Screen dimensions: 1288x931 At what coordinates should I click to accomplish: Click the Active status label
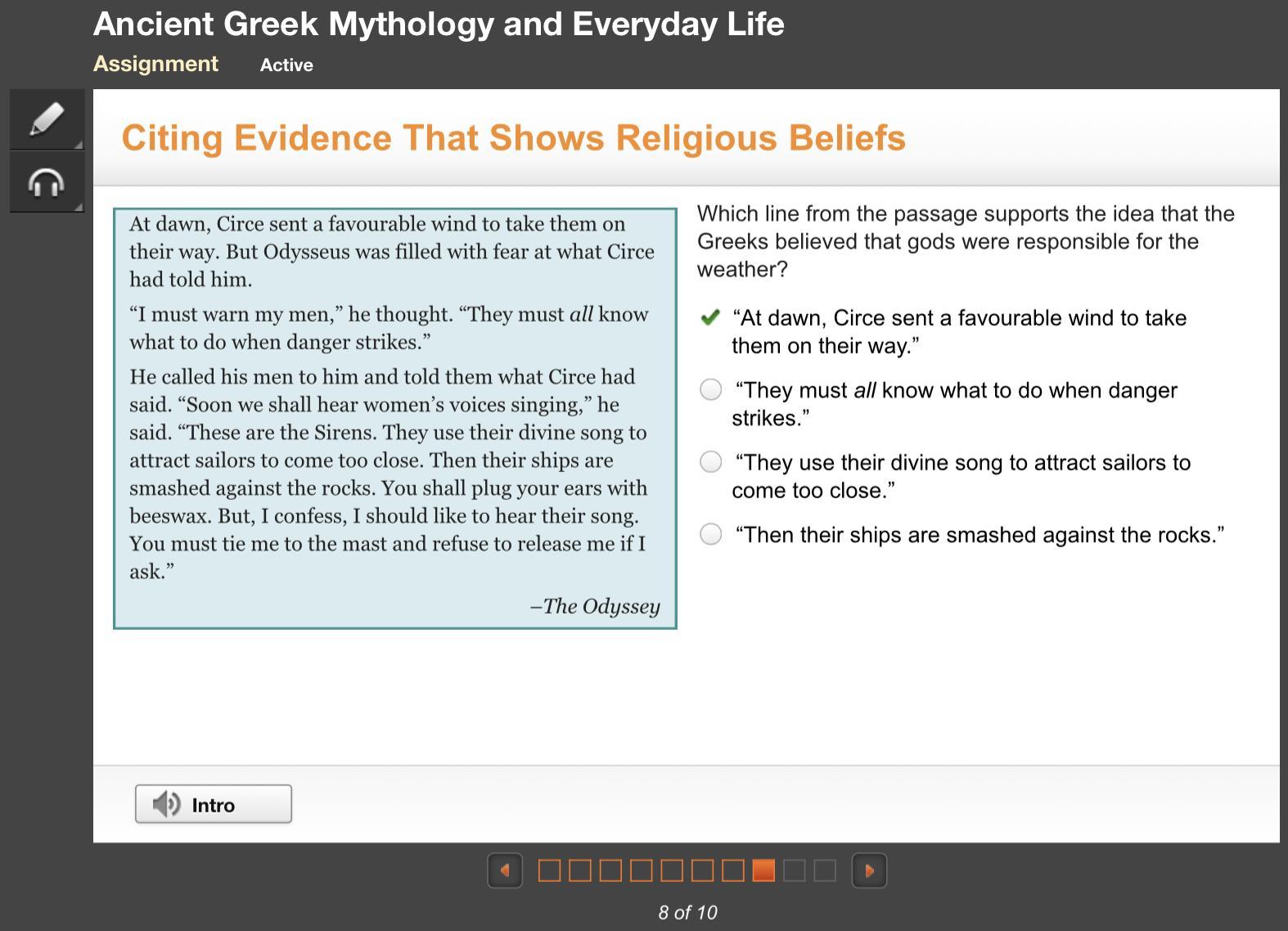[x=286, y=65]
